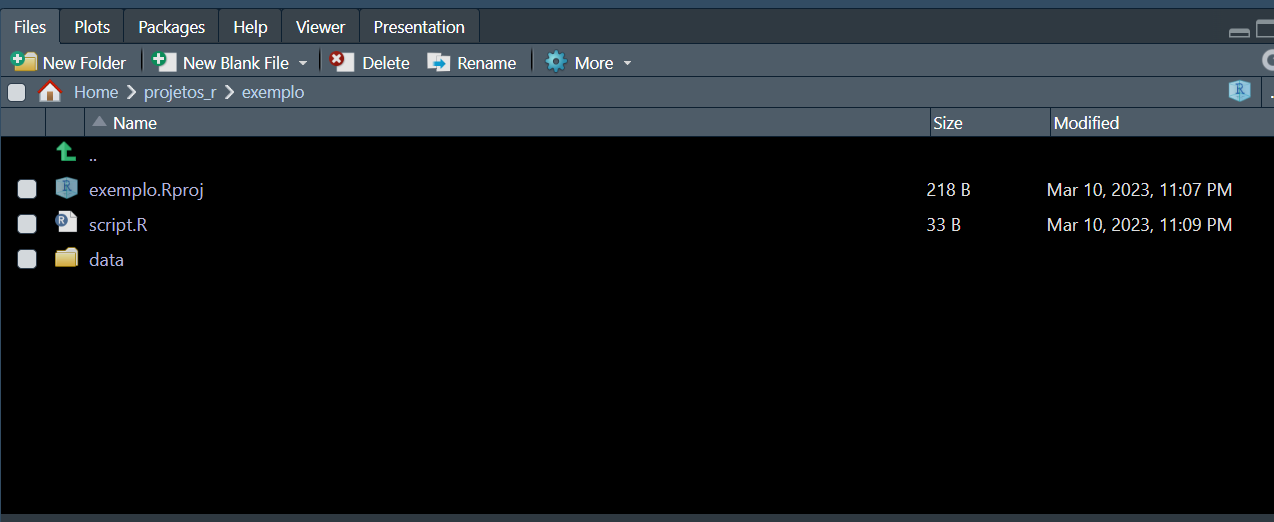1274x522 pixels.
Task: Click the R project icon at breadcrumb right
Action: [1240, 92]
